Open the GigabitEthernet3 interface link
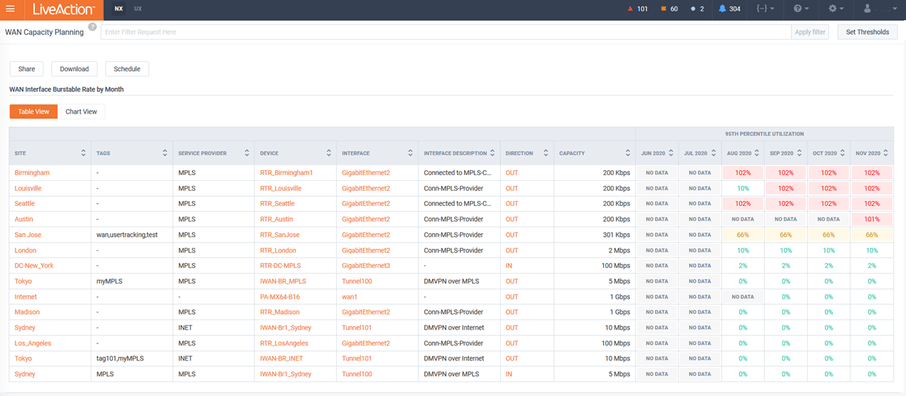This screenshot has width=906, height=396. 366,265
